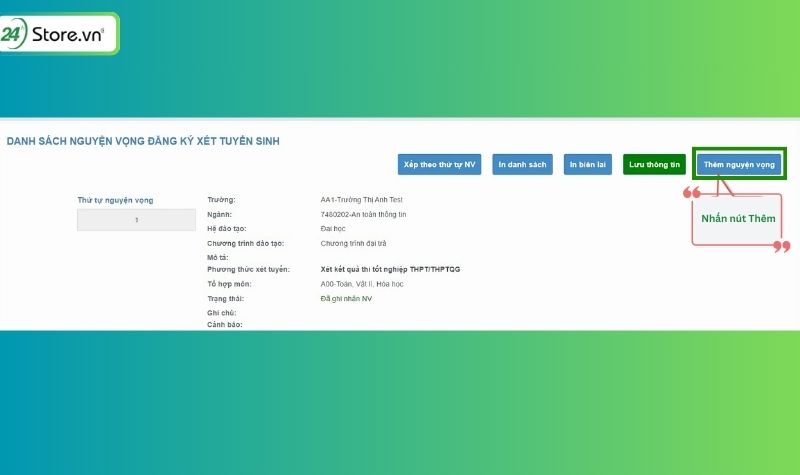
Task: Click the Trạng thái: label
Action: coord(226,298)
